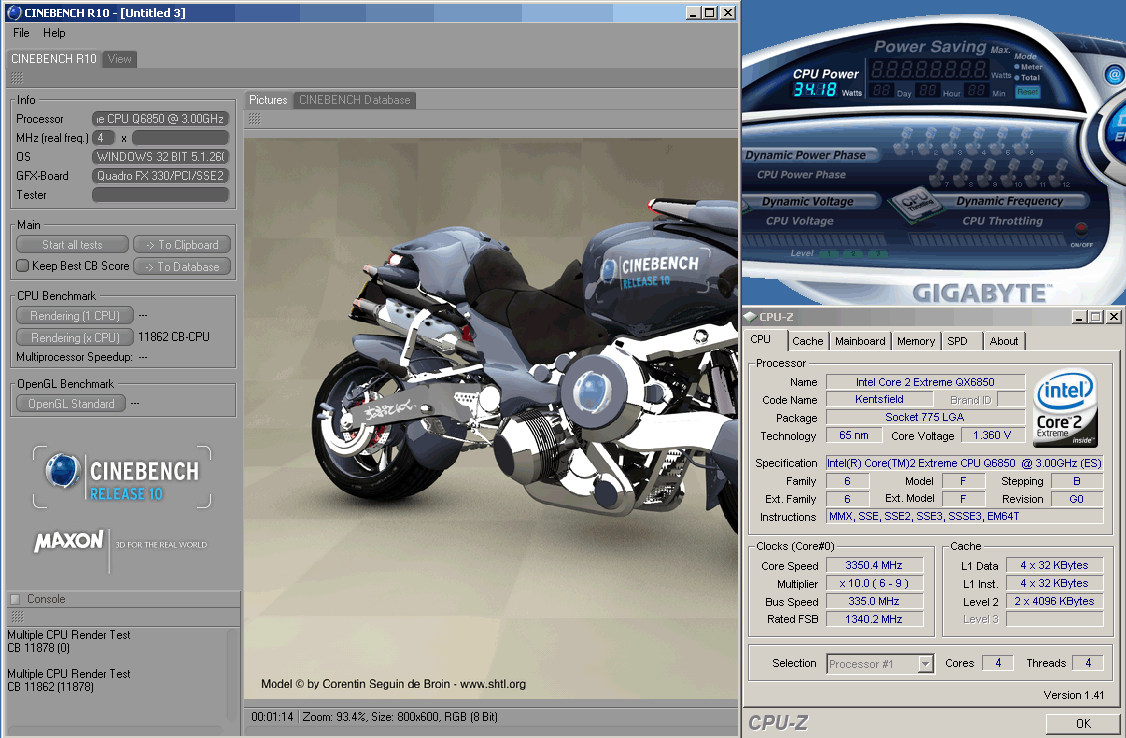Switch to the CINEBENCH Database tab
Viewport: 1126px width, 738px height.
click(354, 100)
